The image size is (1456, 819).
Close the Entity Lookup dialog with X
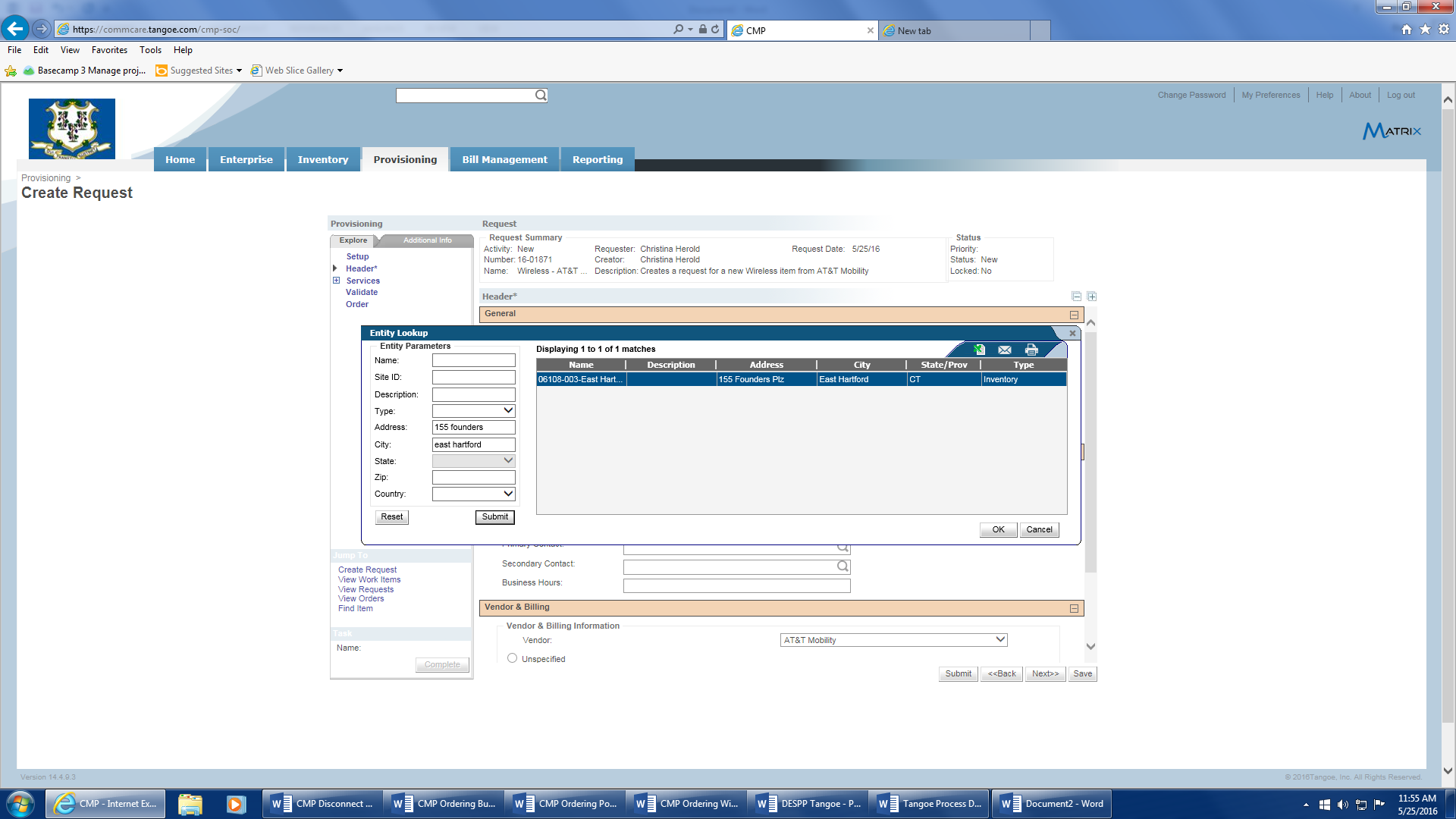1072,333
